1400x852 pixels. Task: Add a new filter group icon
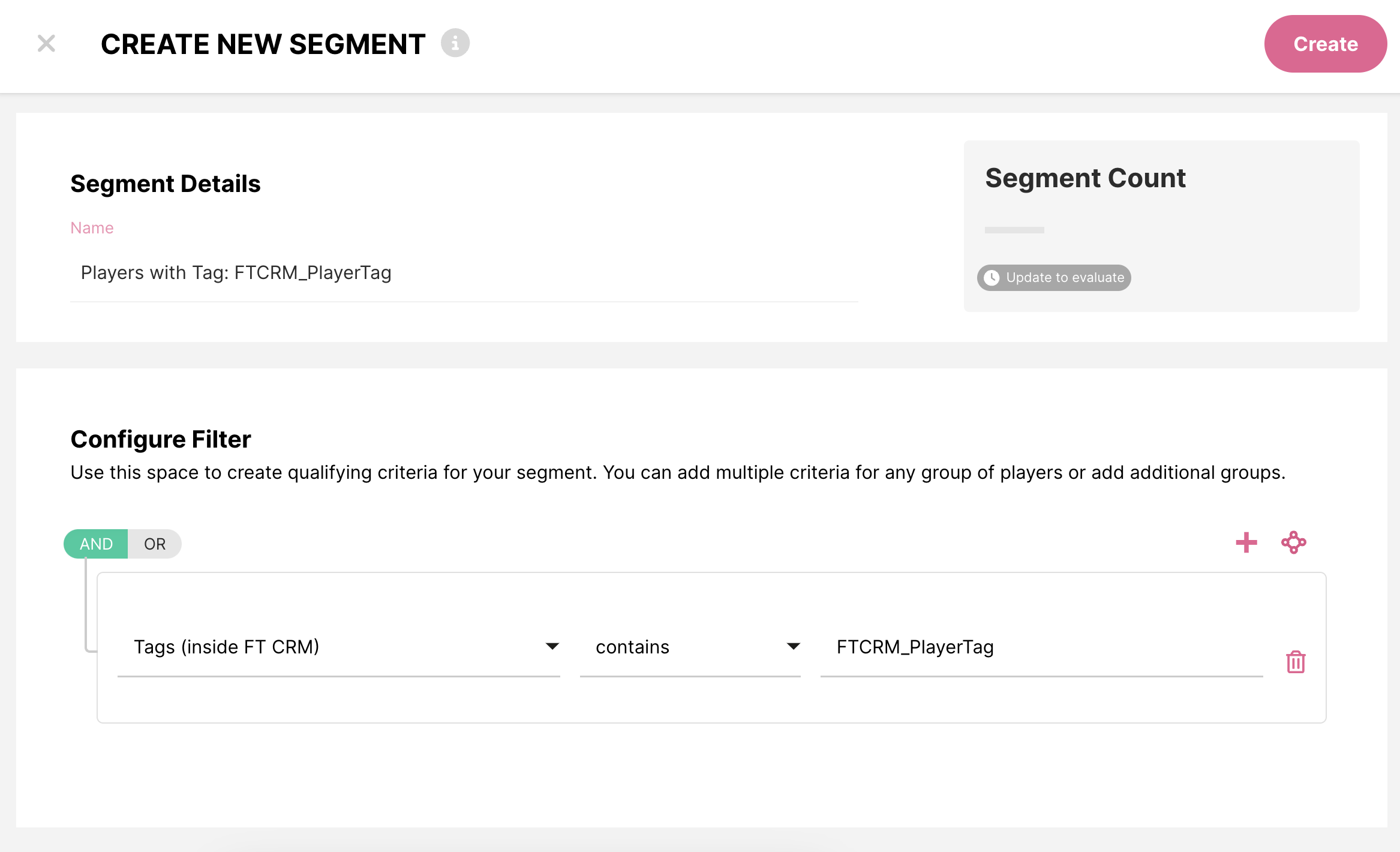point(1294,543)
